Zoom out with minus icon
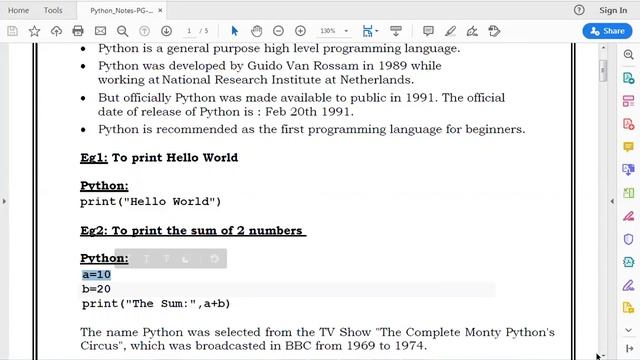 coord(278,31)
